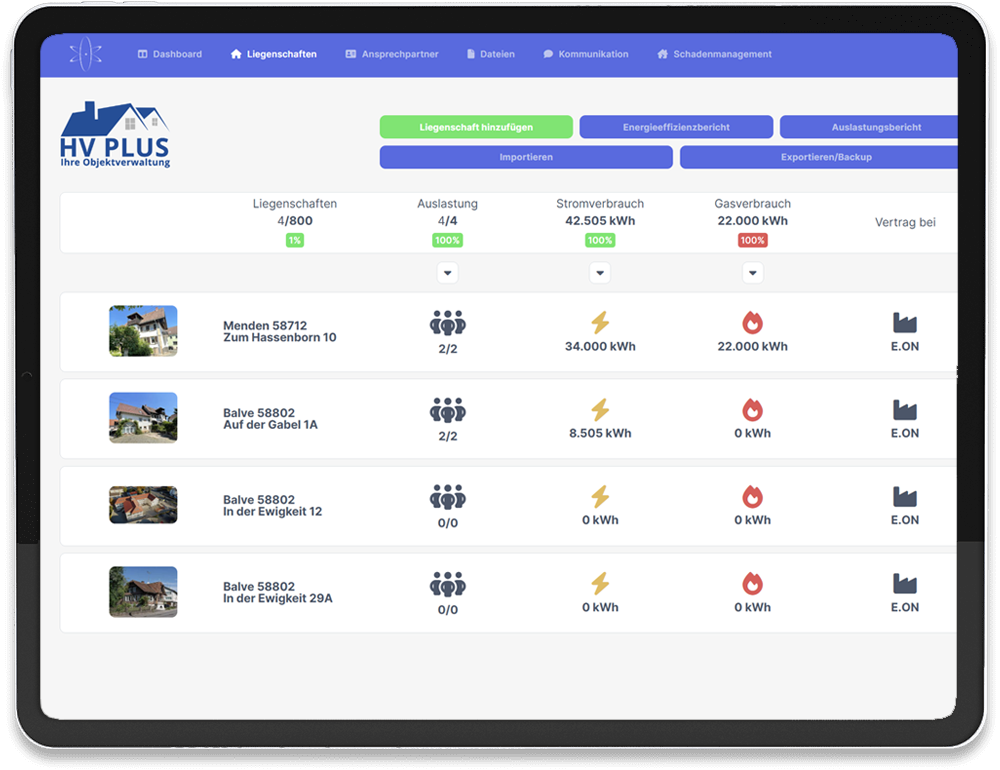Click the HV PLUS house logo
Viewport: 1000px width, 770px height.
tap(115, 135)
